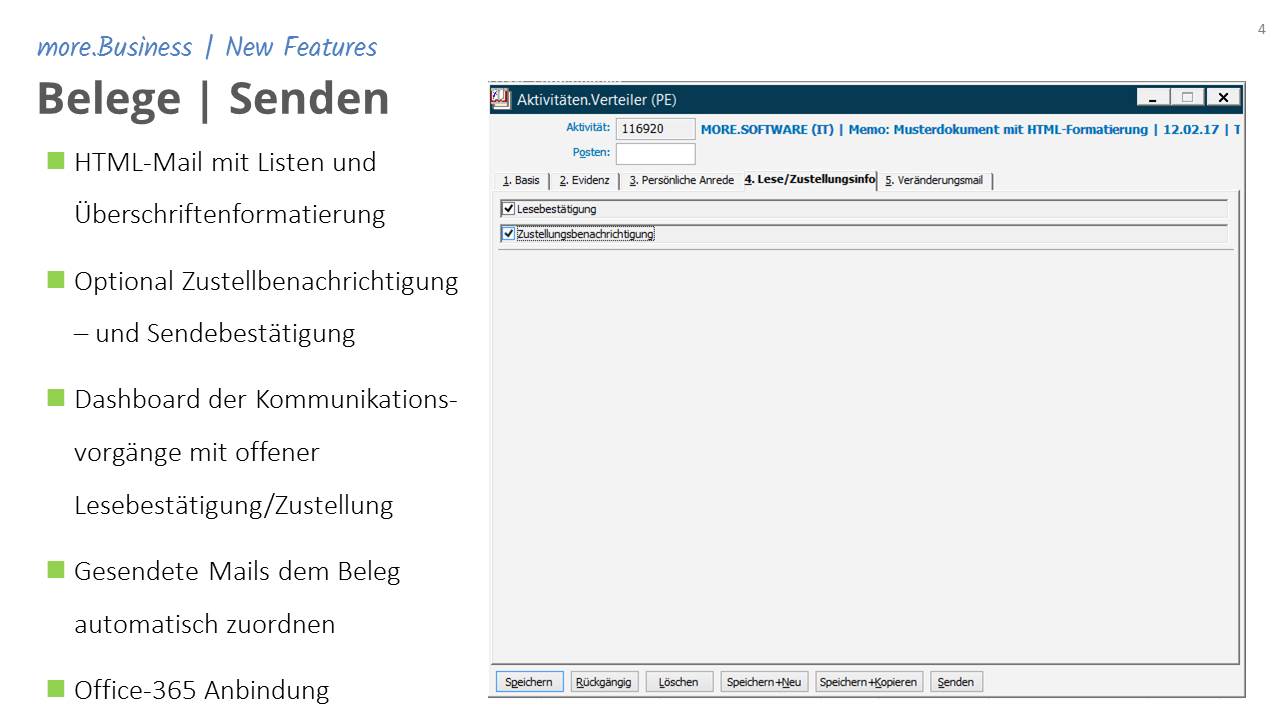Image resolution: width=1279 pixels, height=720 pixels.
Task: Close the Aktivitäten.Verteiler window
Action: tap(1223, 98)
